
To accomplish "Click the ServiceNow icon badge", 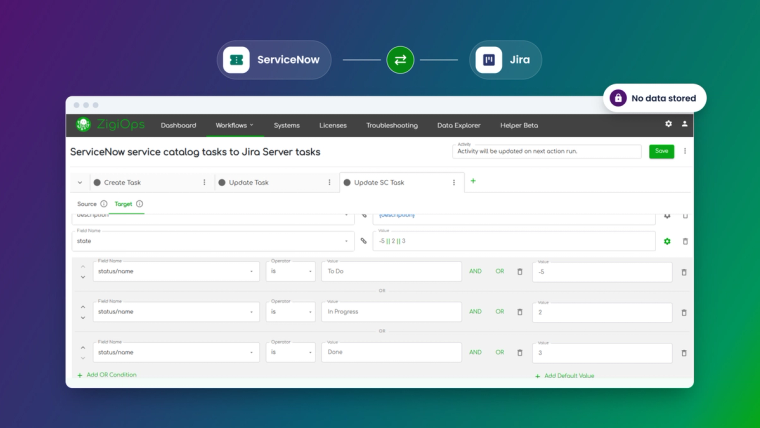I will point(236,60).
